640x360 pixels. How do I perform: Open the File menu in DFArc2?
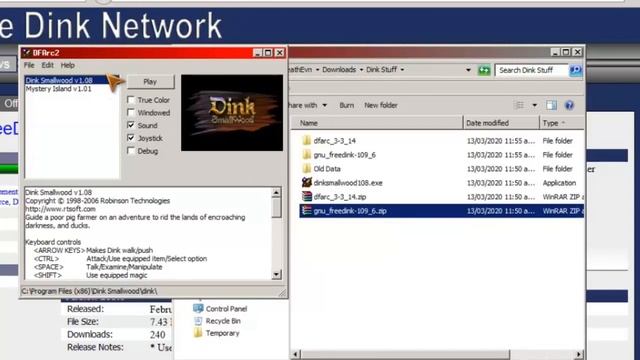click(x=29, y=65)
